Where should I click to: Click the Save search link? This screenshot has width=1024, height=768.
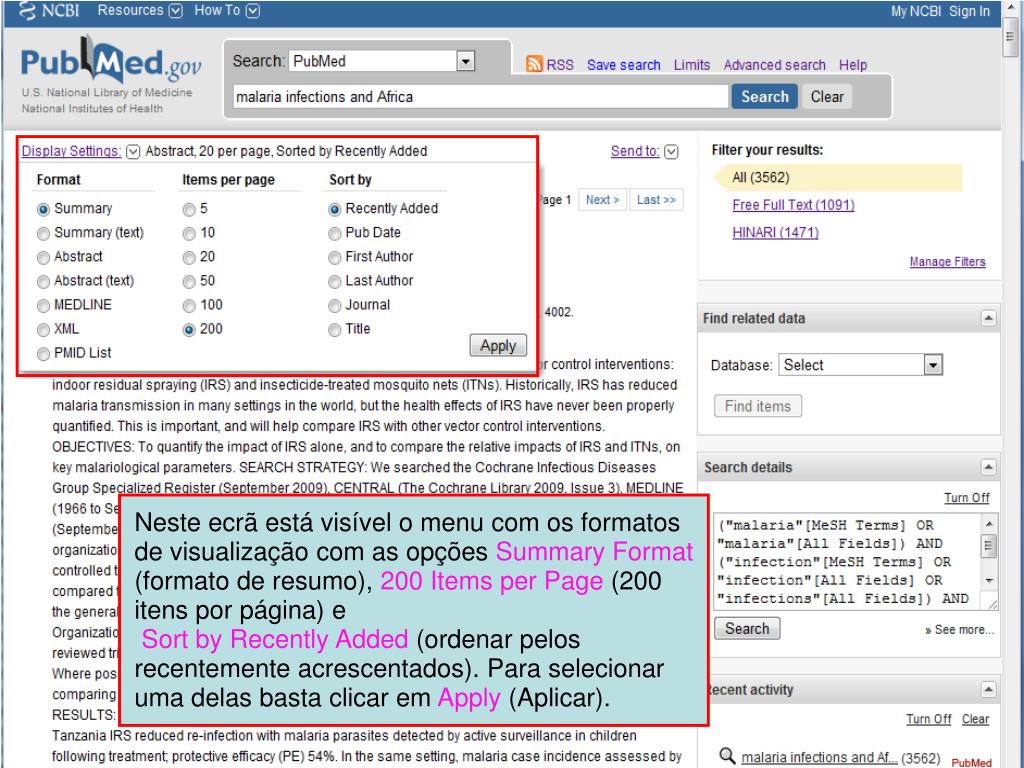(624, 65)
